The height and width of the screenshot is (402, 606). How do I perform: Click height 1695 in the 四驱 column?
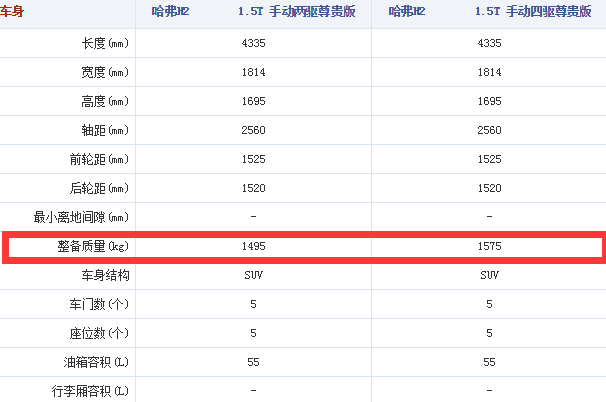(489, 101)
